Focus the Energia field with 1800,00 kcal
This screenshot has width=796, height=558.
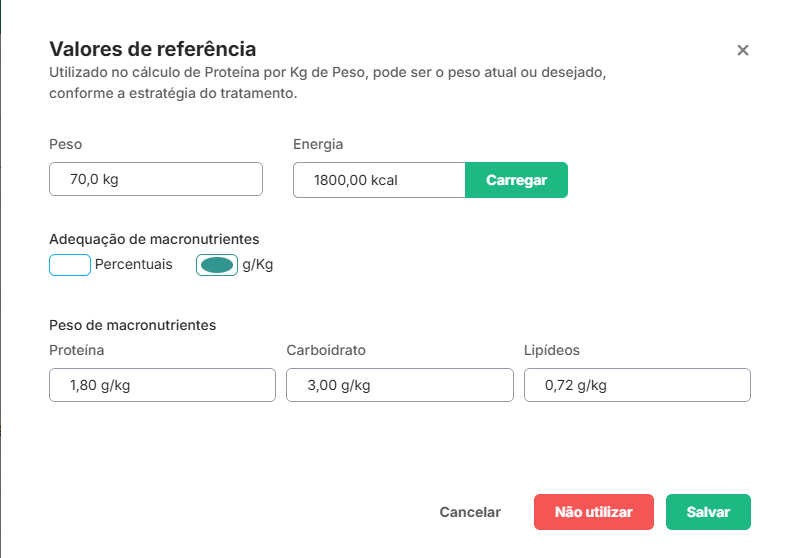(379, 181)
